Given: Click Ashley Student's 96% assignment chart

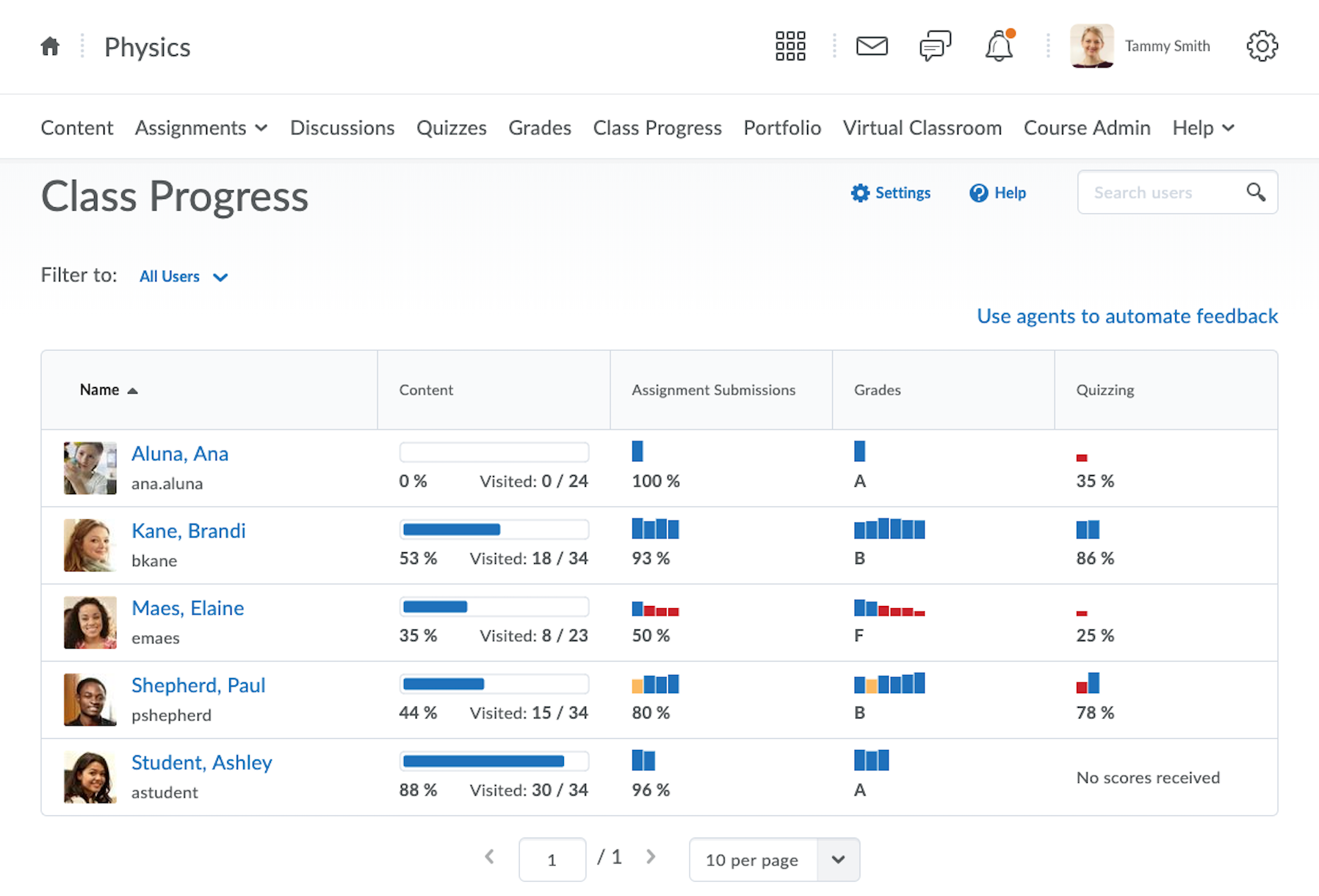Looking at the screenshot, I should coord(643,760).
